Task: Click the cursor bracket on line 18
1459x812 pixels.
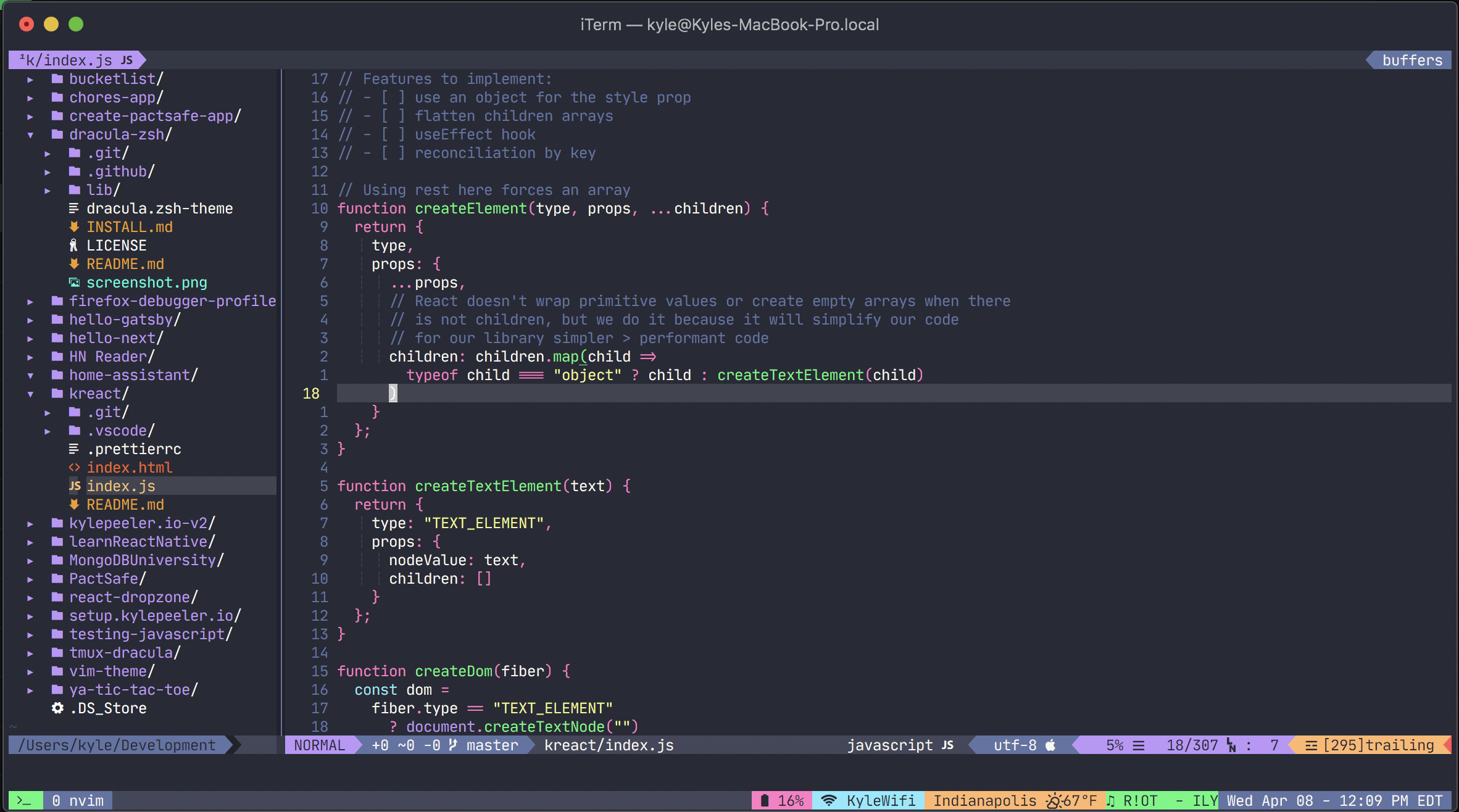Action: tap(393, 394)
